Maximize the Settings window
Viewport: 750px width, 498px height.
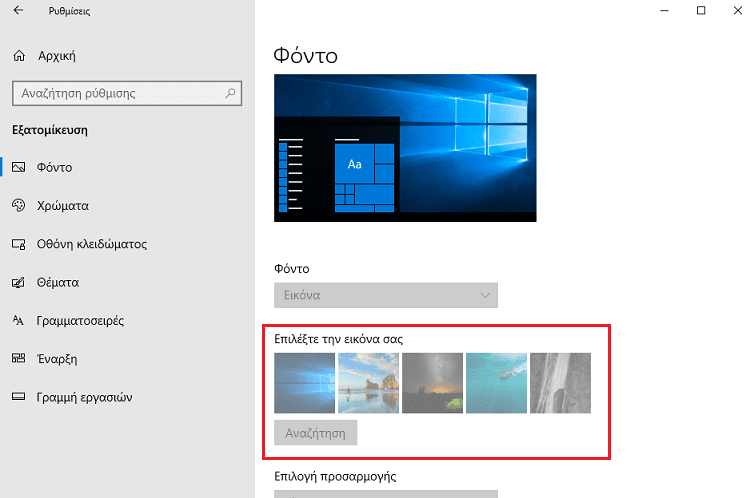point(701,11)
